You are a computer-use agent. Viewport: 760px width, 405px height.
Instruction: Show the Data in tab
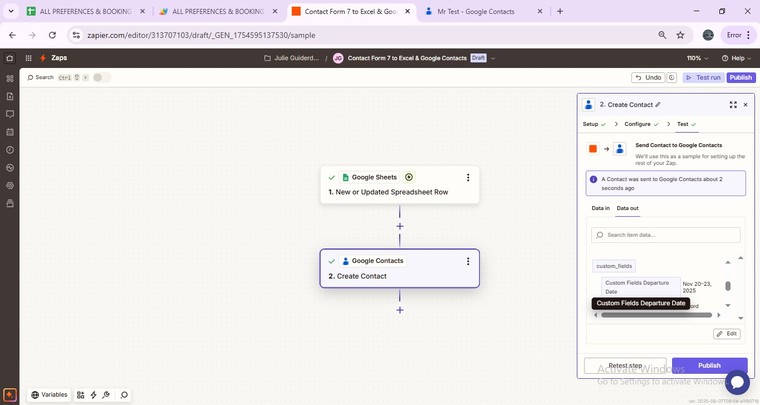(x=601, y=208)
